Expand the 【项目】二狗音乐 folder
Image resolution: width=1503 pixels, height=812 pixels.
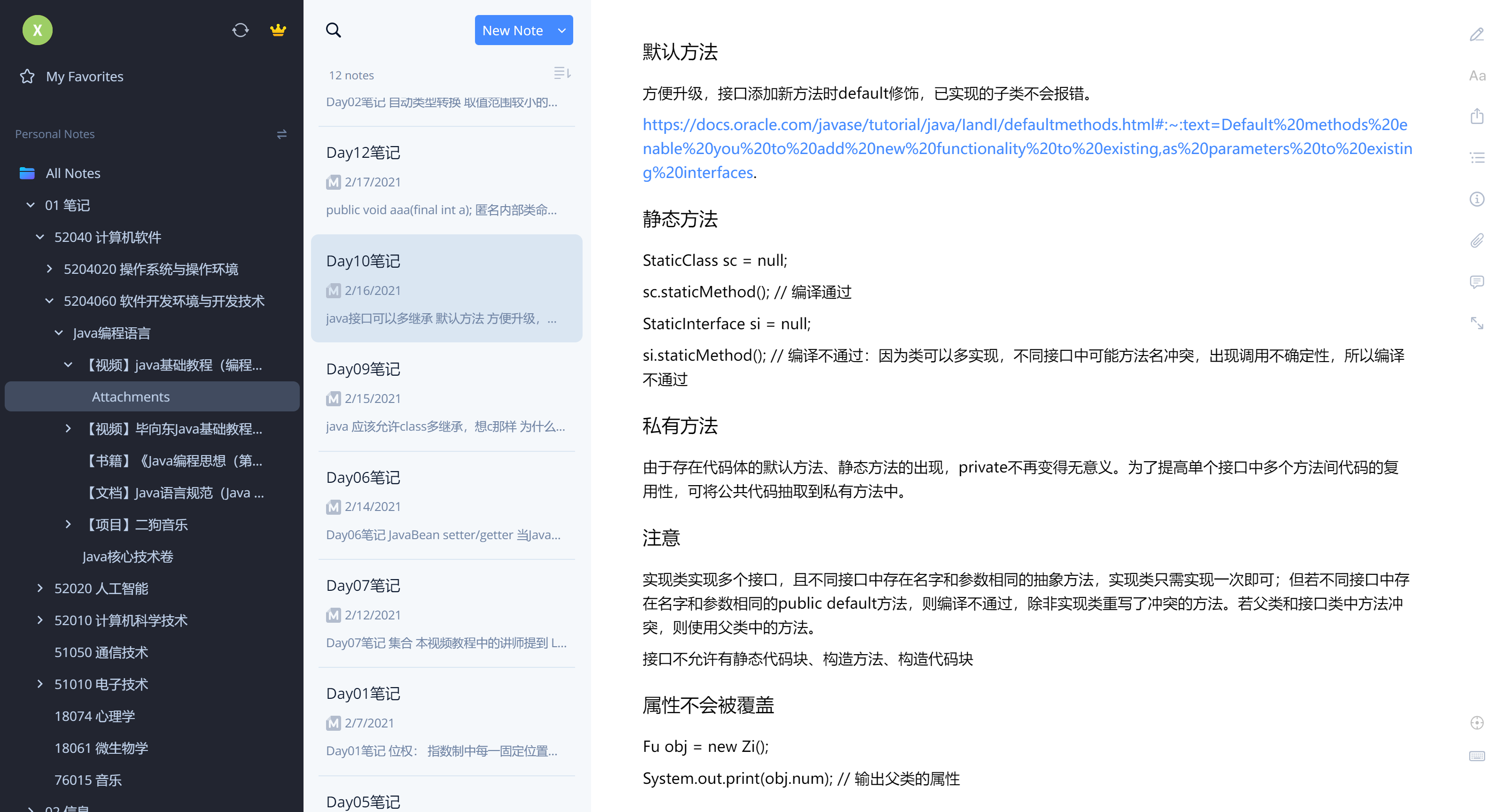pos(68,525)
